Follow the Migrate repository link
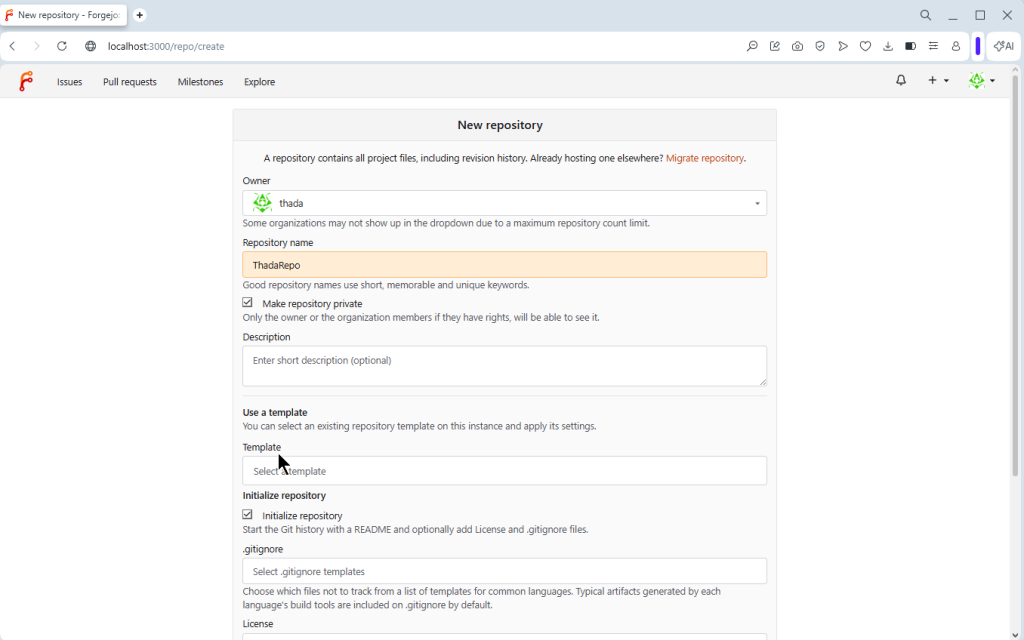Viewport: 1024px width, 640px height. tap(705, 158)
